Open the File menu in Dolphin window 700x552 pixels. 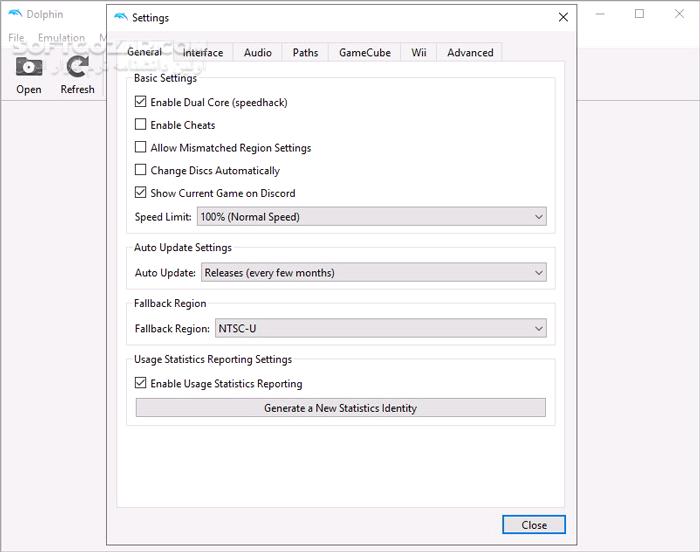[16, 38]
